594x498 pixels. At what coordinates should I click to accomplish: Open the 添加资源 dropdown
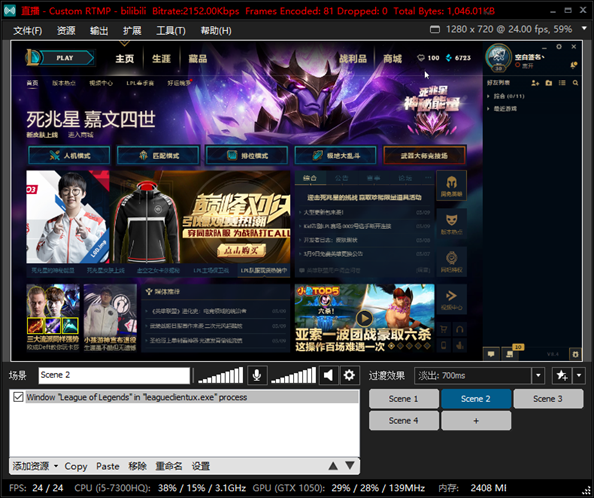point(35,466)
